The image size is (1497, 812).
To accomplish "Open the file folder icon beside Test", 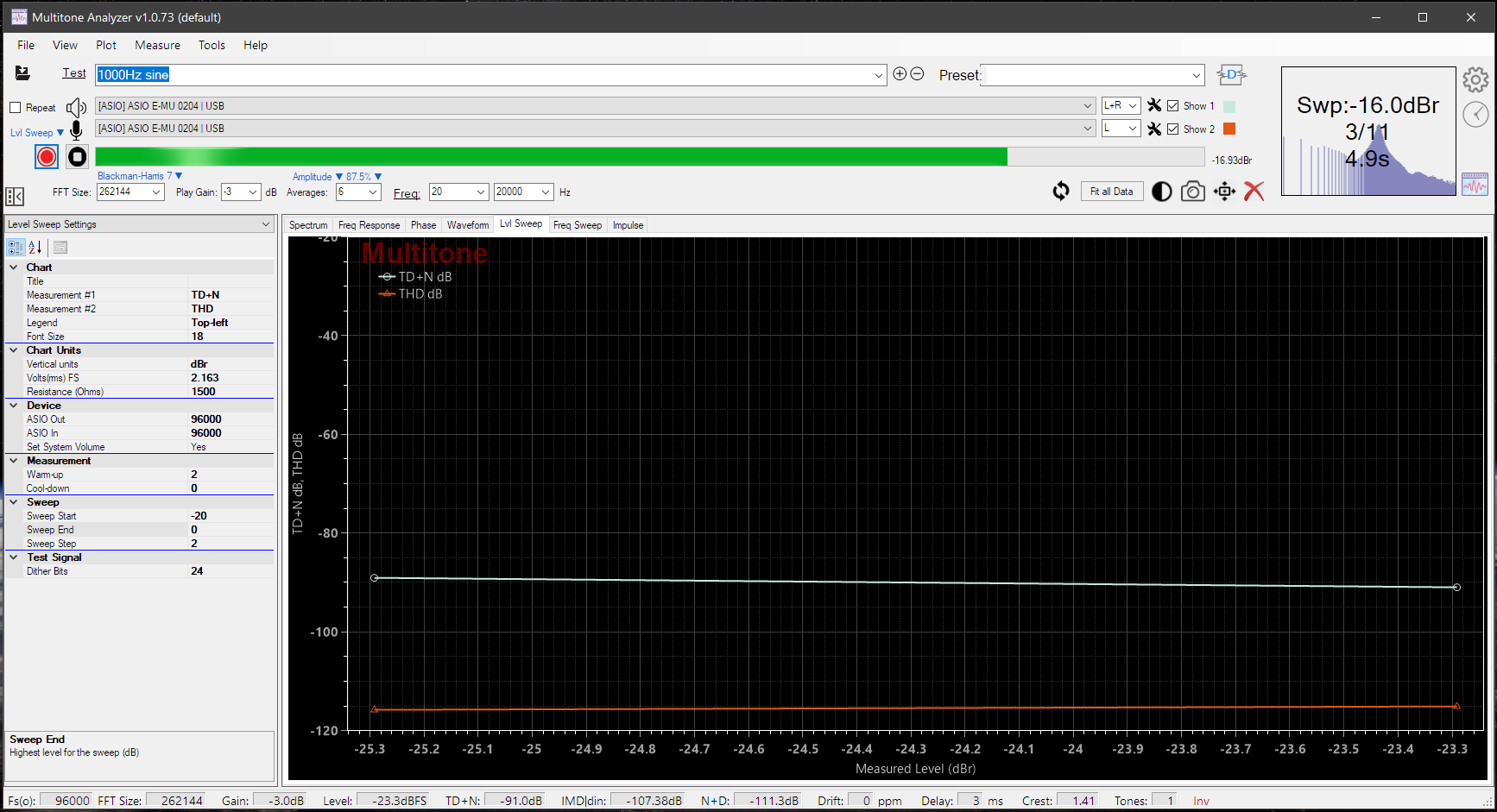I will (23, 73).
